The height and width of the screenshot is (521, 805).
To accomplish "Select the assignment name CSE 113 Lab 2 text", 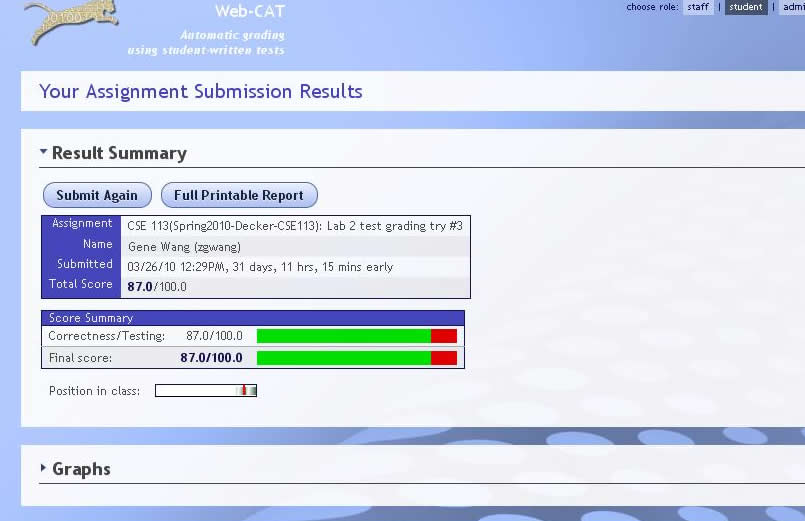I will [294, 225].
